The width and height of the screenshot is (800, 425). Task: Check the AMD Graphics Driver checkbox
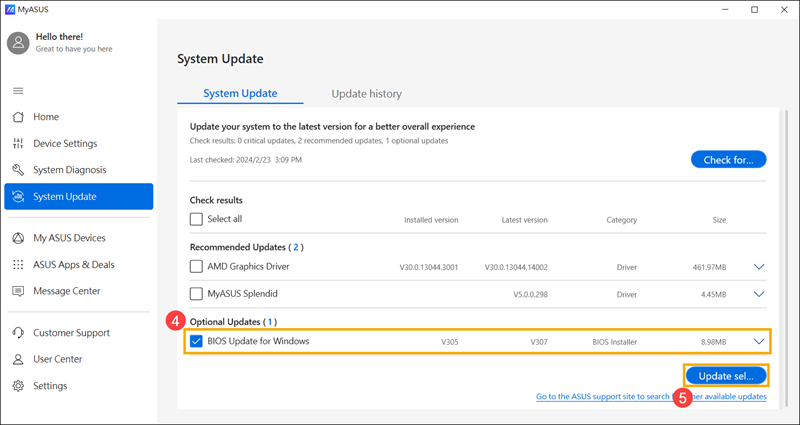pyautogui.click(x=196, y=266)
